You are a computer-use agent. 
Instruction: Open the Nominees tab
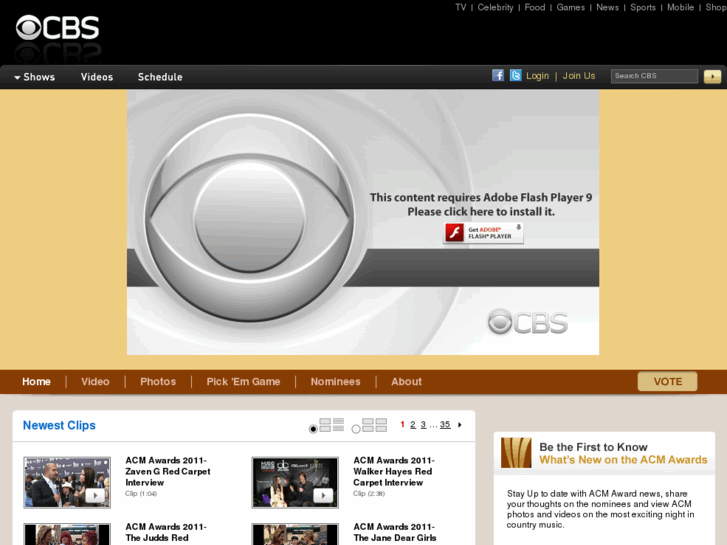tap(335, 382)
